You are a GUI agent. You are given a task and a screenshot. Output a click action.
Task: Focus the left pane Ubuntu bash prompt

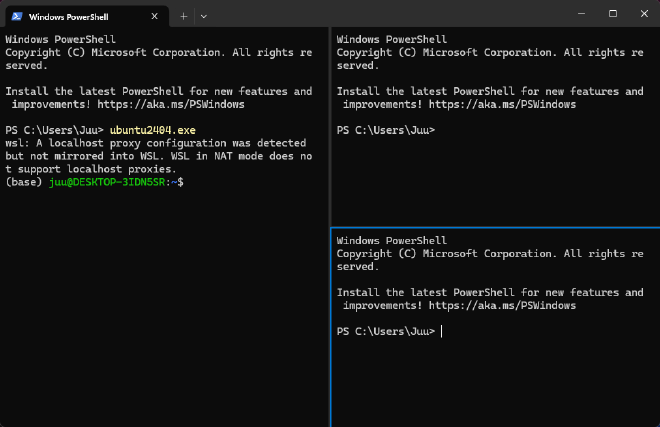tap(95, 182)
